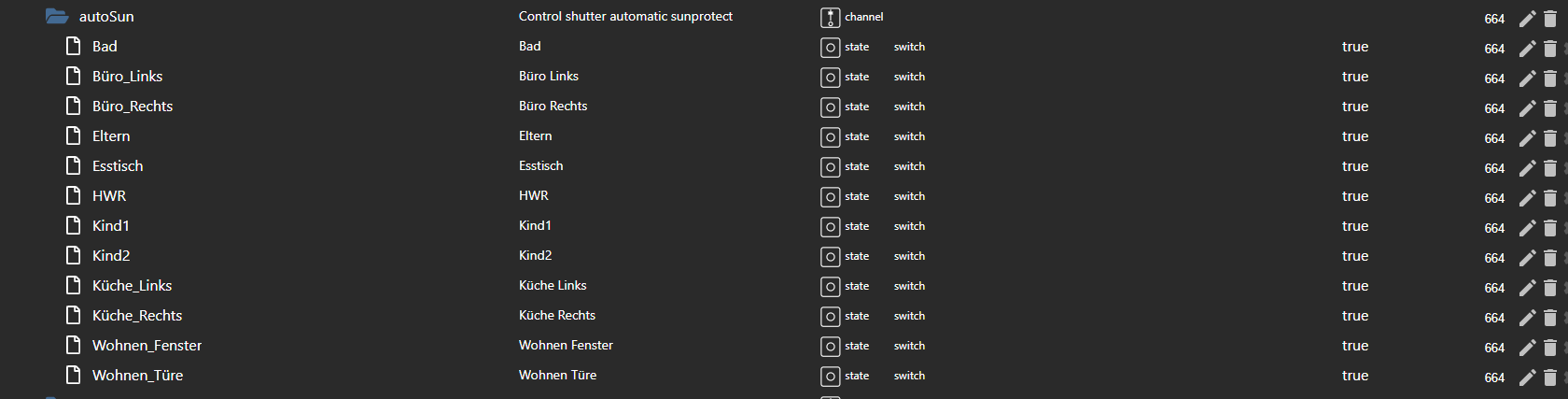Edit the Kind1 object
1568x399 pixels.
point(1527,228)
